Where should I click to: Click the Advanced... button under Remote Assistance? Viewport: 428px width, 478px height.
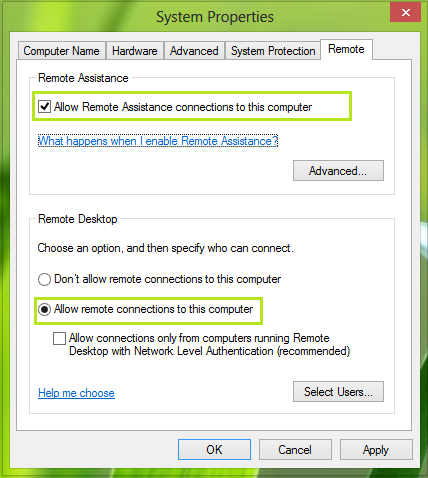pos(338,171)
